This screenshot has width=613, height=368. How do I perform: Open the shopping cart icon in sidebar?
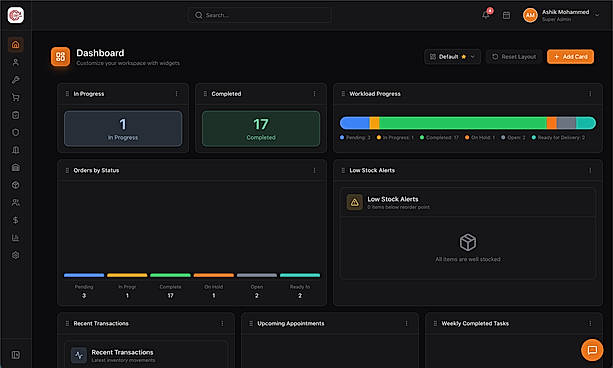16,97
